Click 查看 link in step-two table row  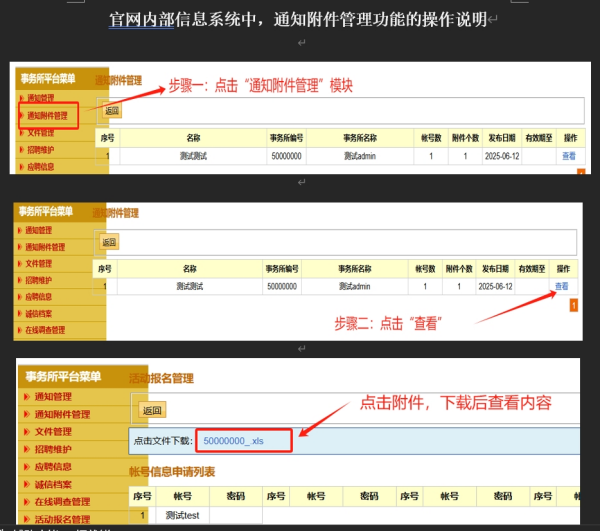561,286
